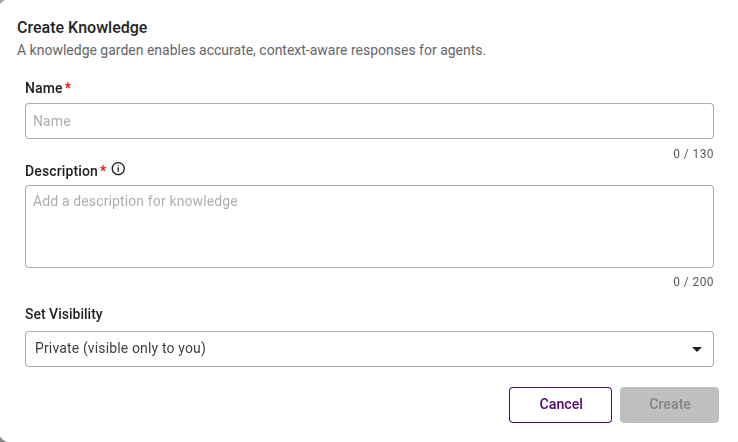The image size is (738, 442).
Task: Select the 'Private (visible only to you)' text
Action: [120, 349]
